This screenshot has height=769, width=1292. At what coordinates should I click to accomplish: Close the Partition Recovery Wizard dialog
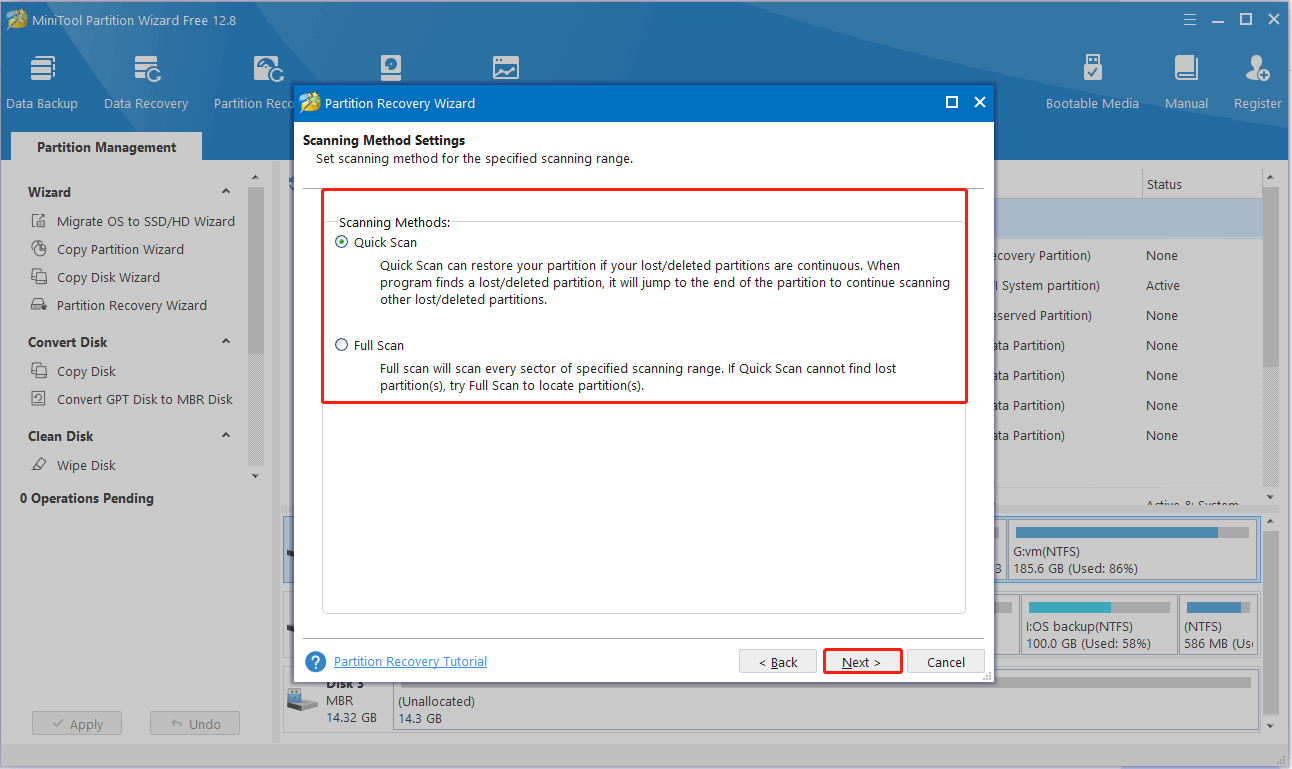980,102
